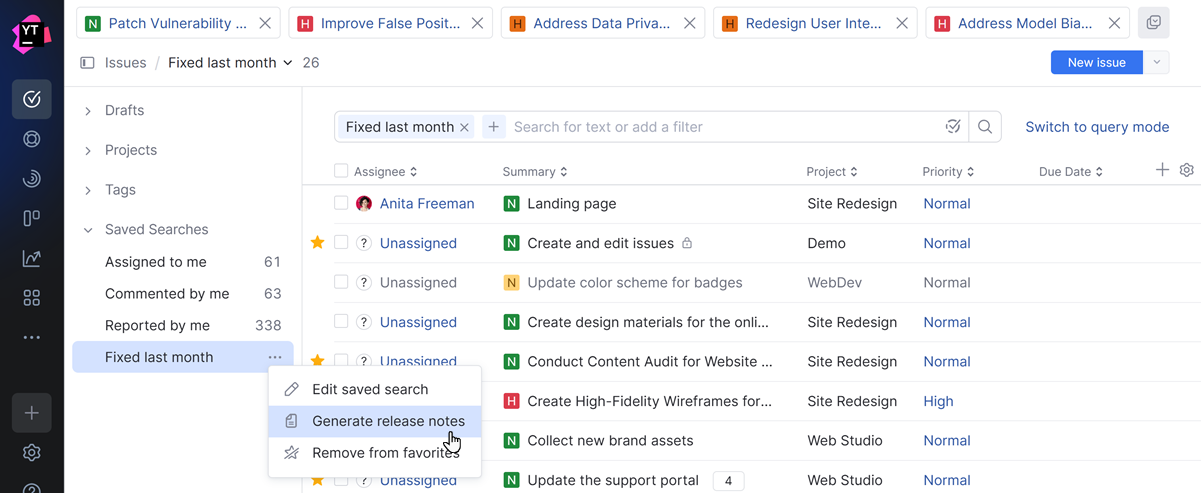
Task: Toggle the sidebar panel icon near Issues
Action: 88,63
